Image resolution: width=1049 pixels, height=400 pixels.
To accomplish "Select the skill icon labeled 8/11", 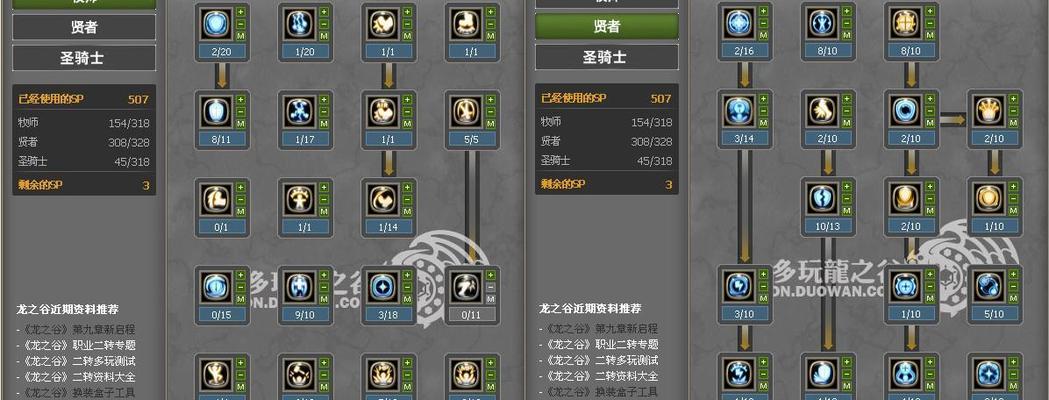I will pyautogui.click(x=217, y=111).
